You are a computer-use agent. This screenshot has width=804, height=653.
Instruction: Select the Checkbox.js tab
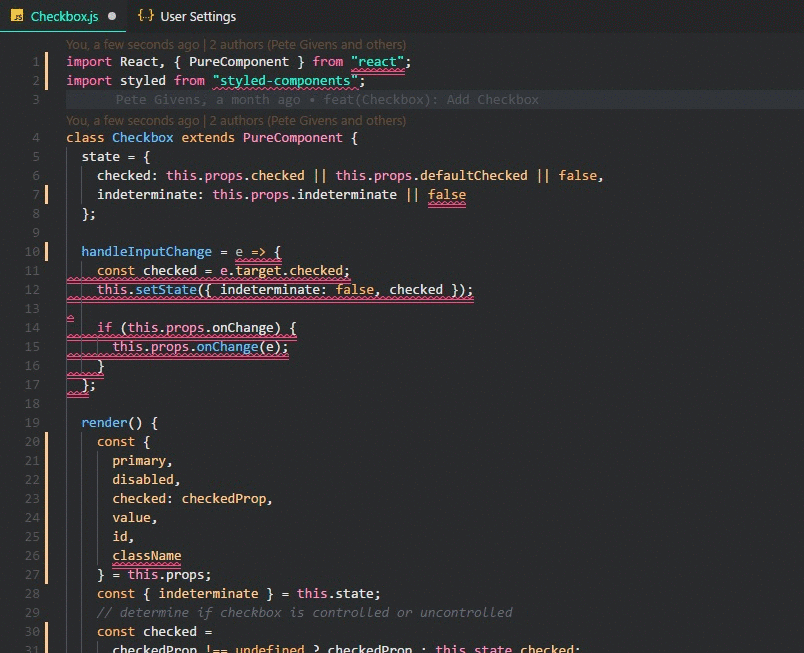coord(63,16)
